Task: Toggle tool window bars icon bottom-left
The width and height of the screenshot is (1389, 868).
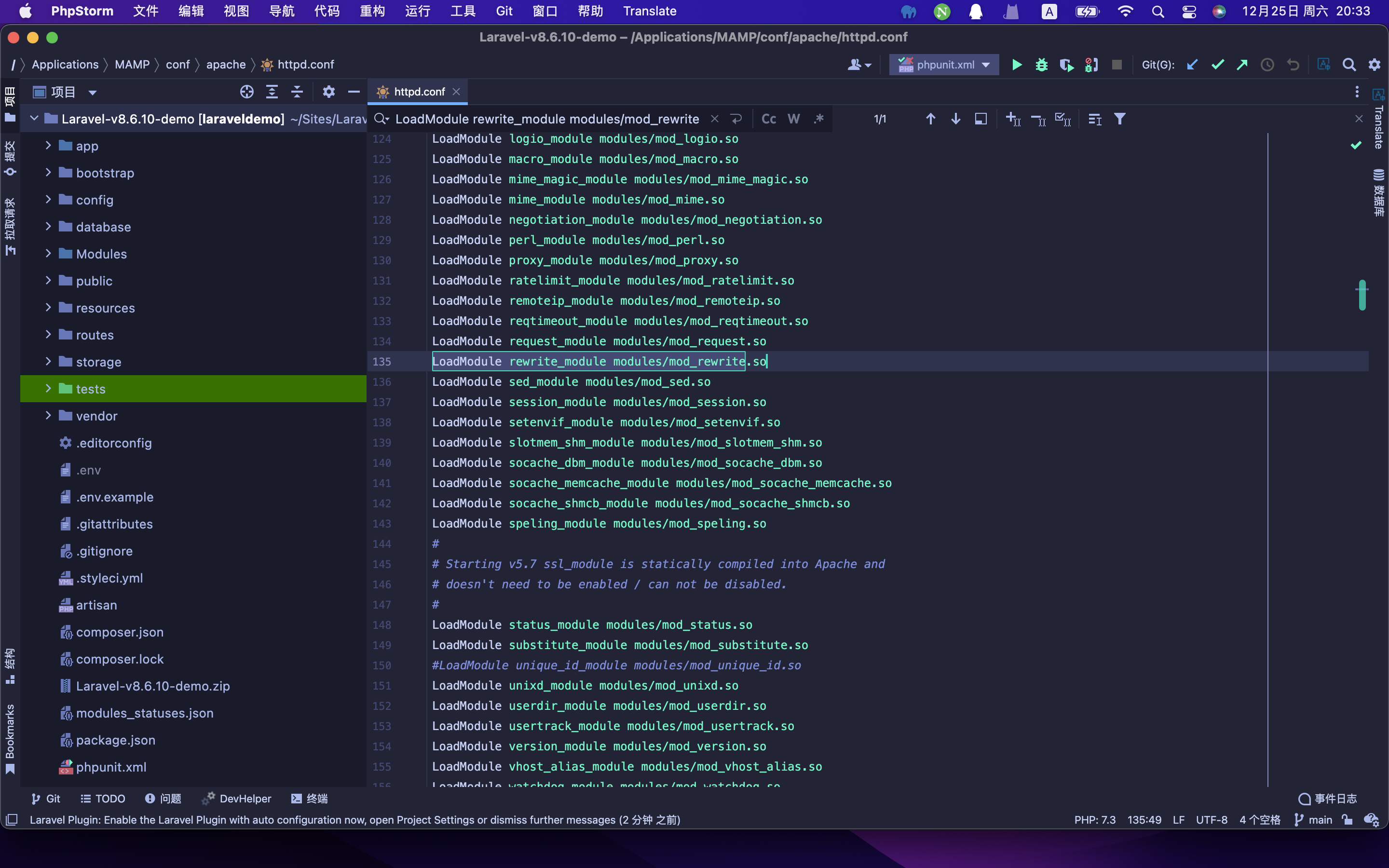Action: (12, 820)
